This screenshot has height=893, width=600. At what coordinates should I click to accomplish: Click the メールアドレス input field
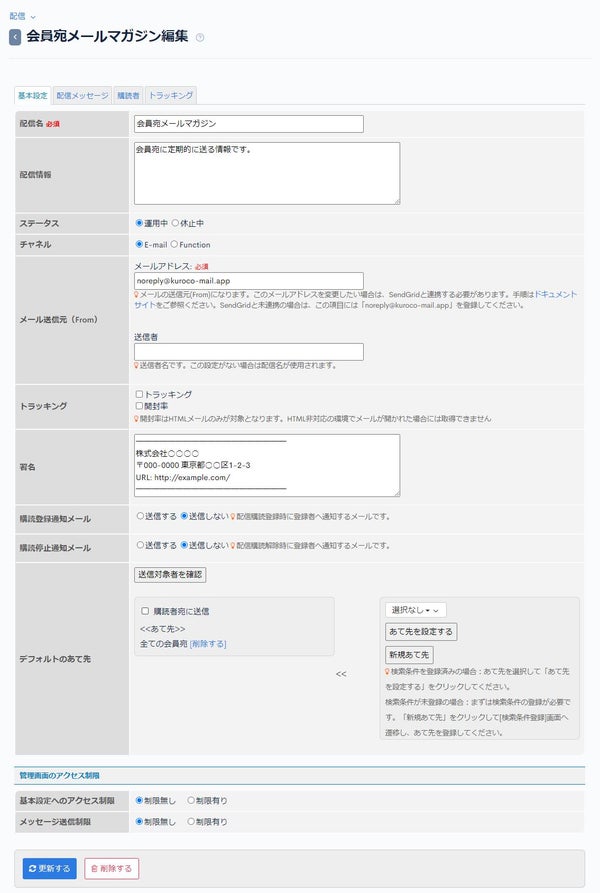coord(249,281)
